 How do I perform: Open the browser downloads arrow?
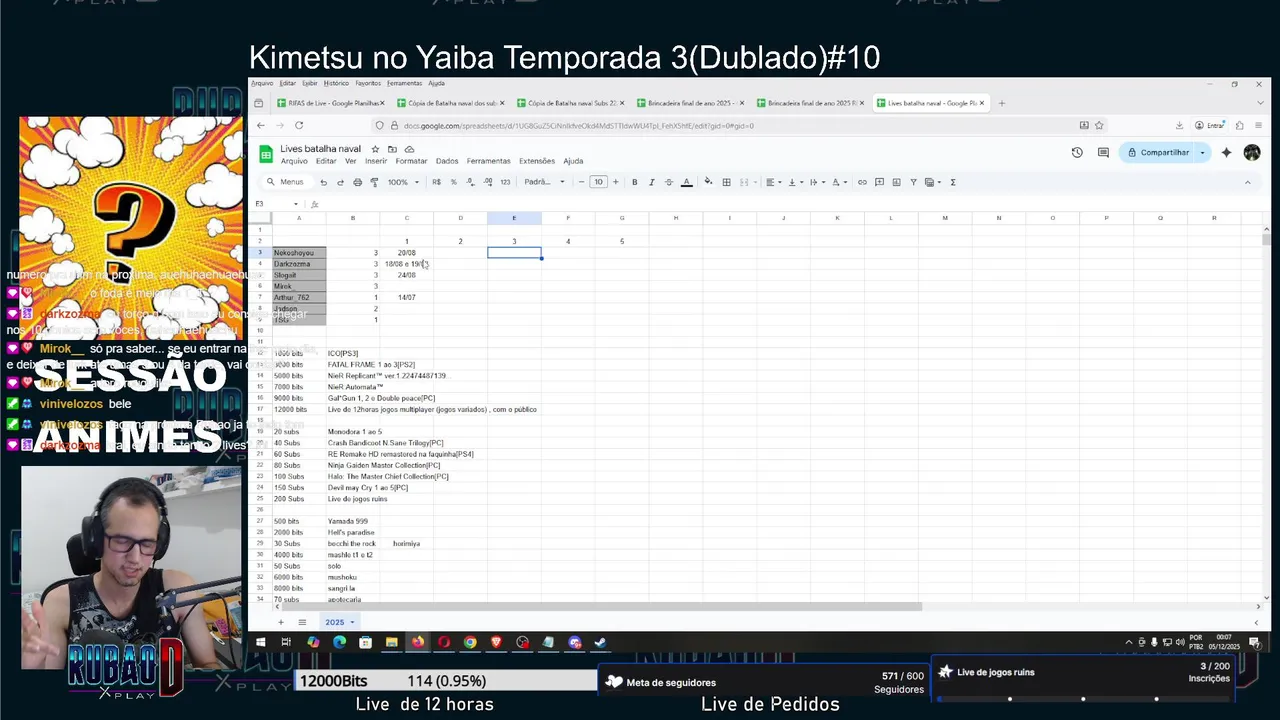(1179, 125)
